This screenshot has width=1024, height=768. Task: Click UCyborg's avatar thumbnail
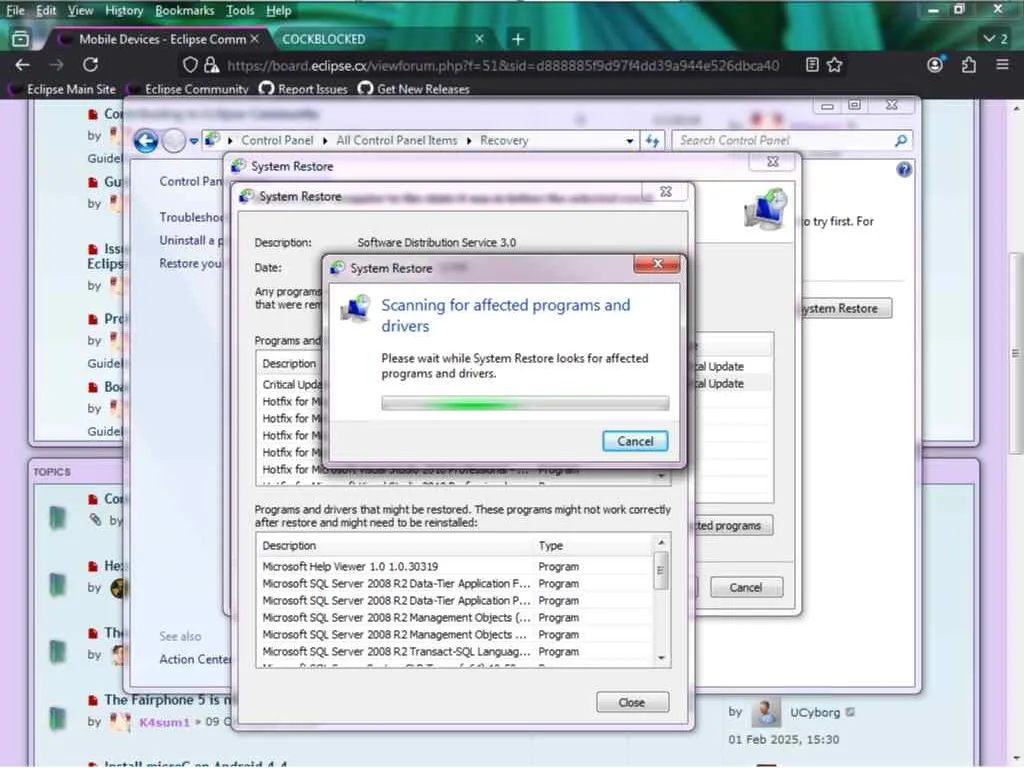point(766,712)
